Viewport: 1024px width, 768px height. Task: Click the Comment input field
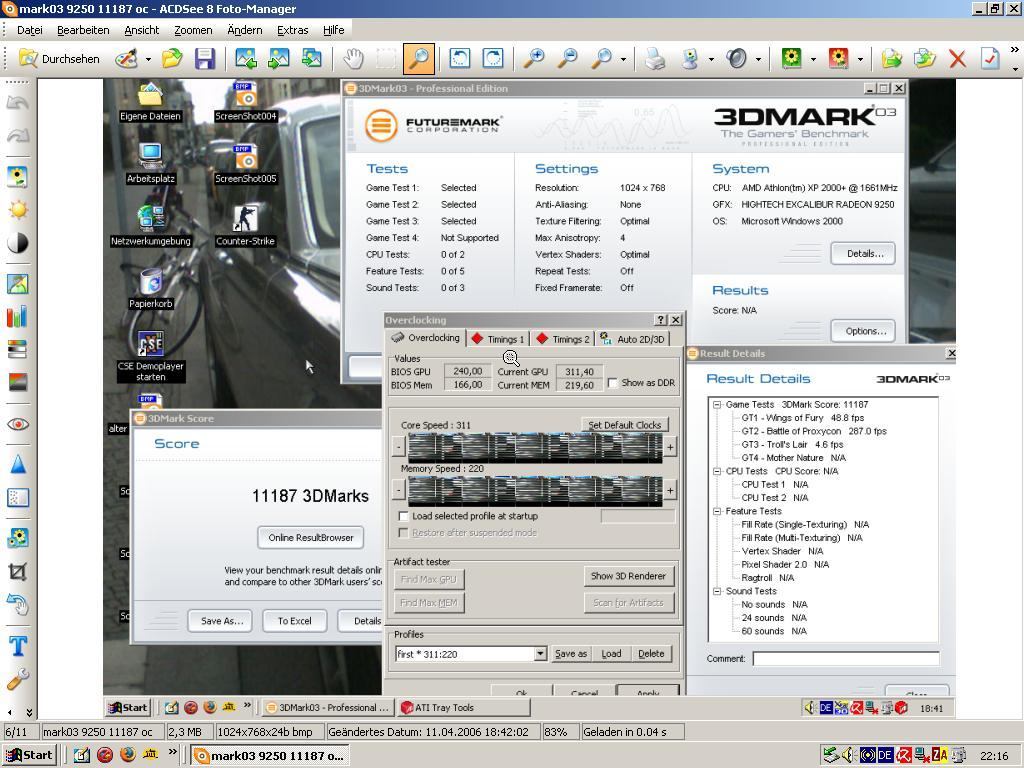pos(846,658)
